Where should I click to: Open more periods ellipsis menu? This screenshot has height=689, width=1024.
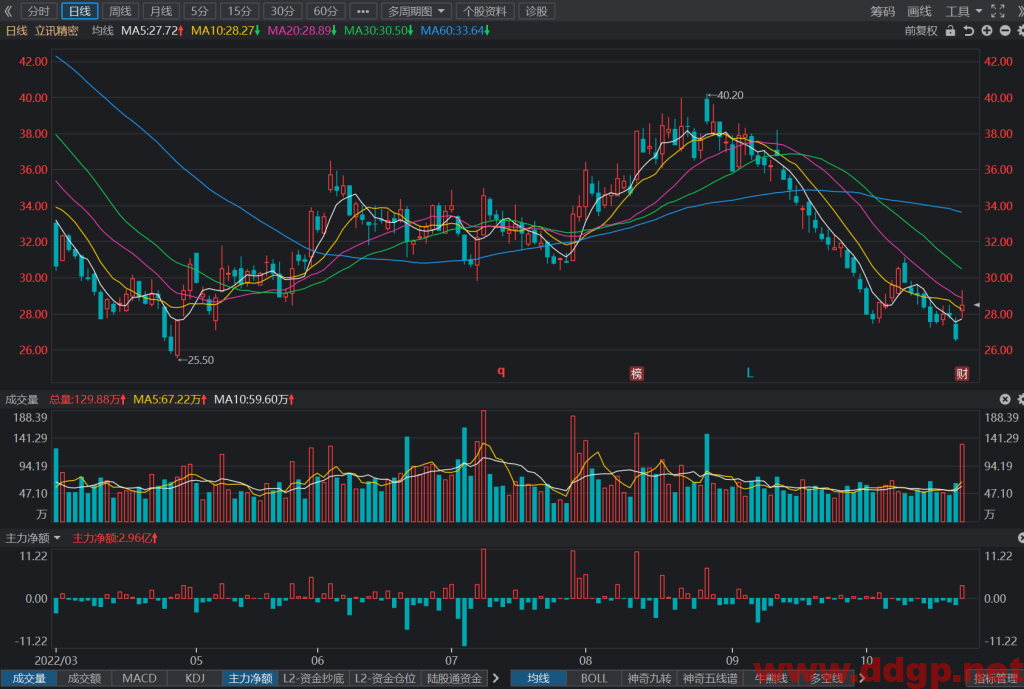click(x=363, y=11)
